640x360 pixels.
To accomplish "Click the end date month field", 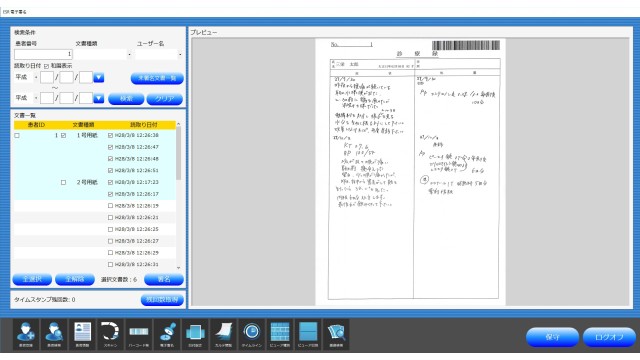I will (x=67, y=98).
